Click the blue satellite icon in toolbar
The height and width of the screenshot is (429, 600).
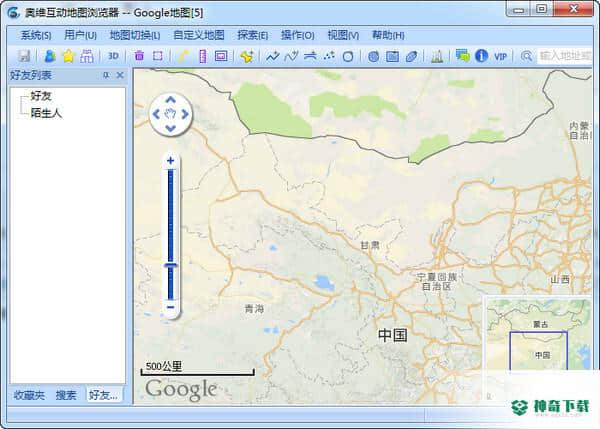[x=411, y=57]
